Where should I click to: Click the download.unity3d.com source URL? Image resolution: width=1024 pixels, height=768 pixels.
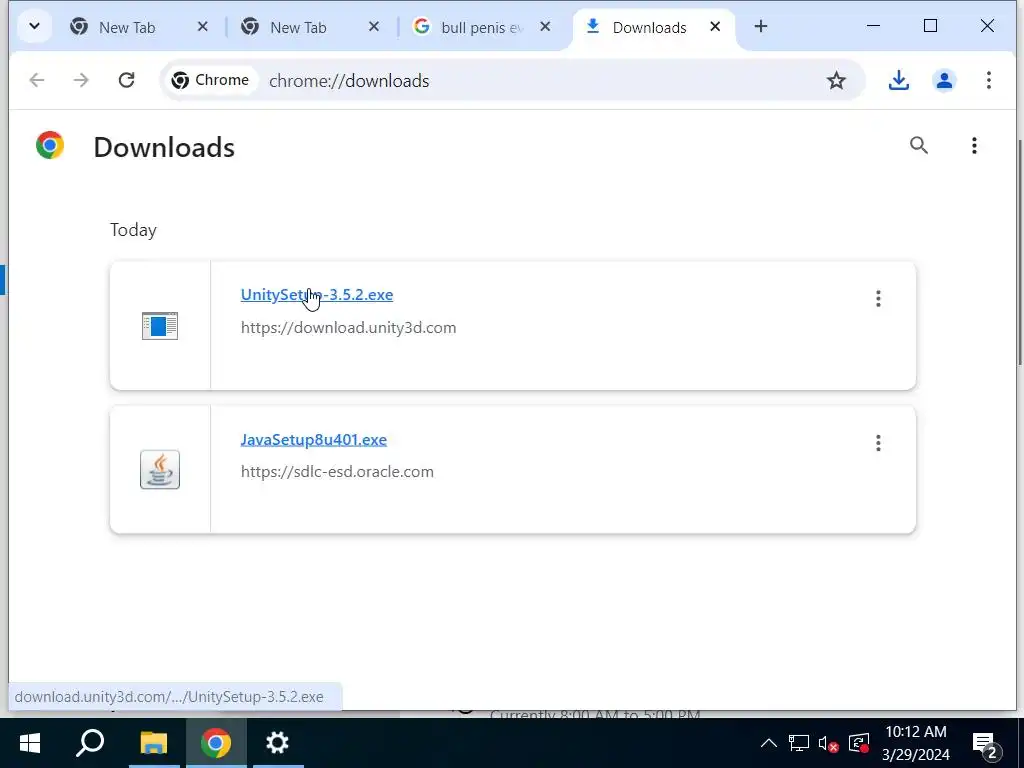(348, 328)
